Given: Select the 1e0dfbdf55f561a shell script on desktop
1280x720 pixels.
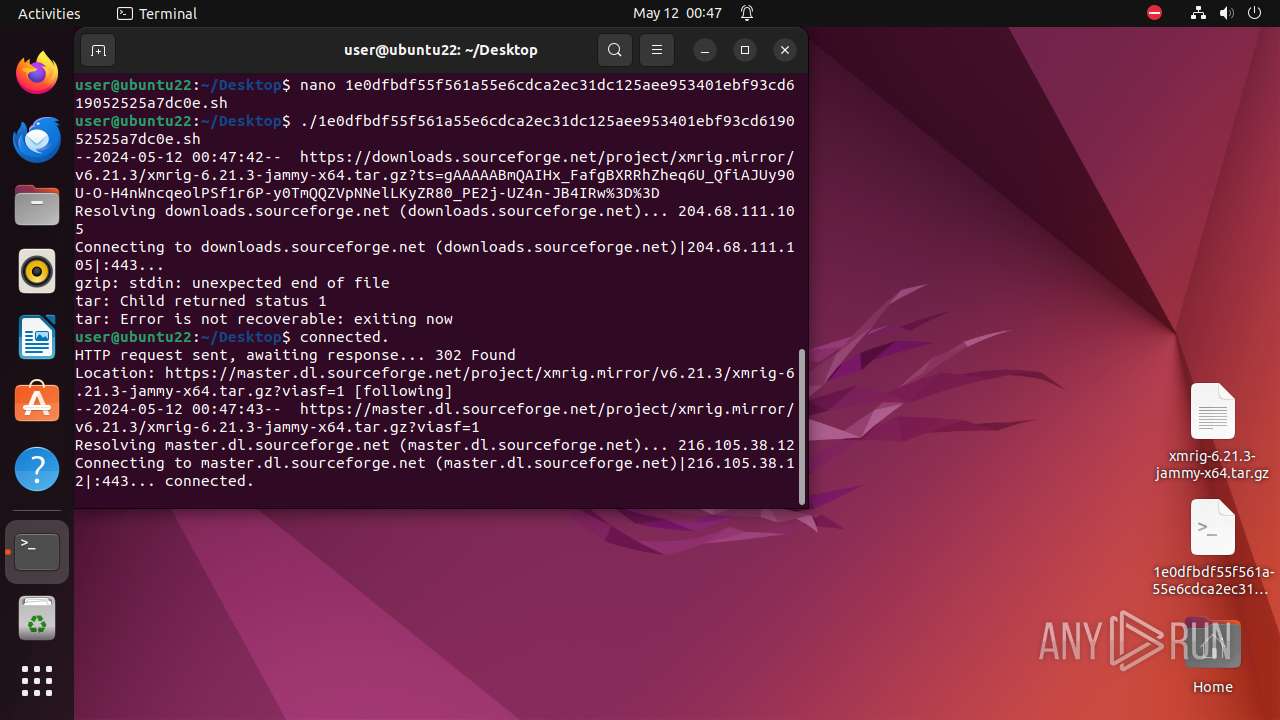Looking at the screenshot, I should 1212,548.
